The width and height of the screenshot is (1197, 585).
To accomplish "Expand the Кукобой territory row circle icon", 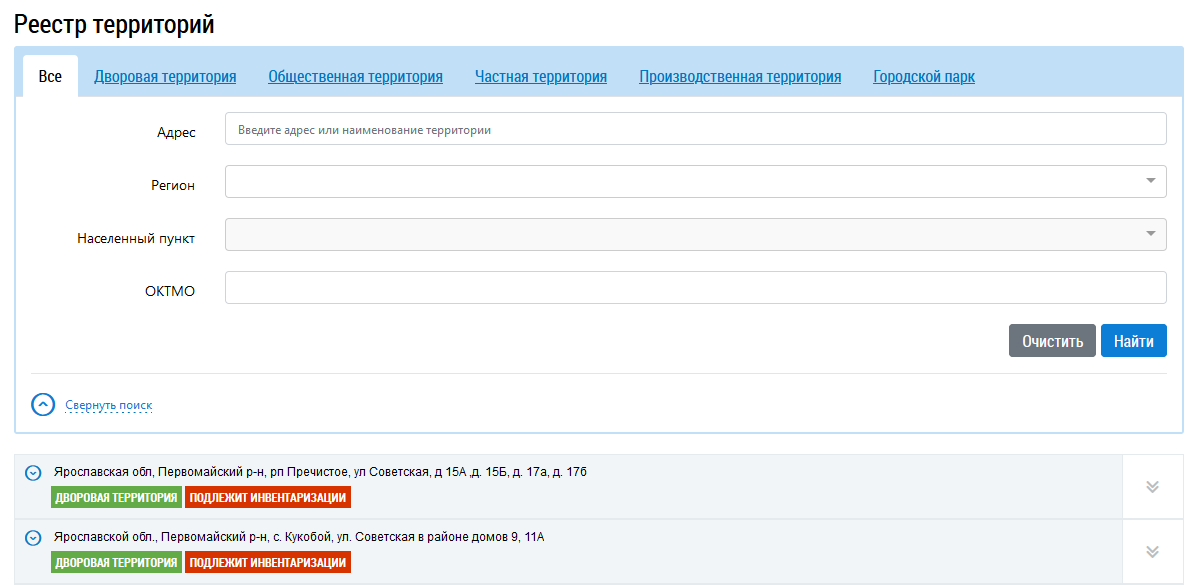I will coord(32,538).
